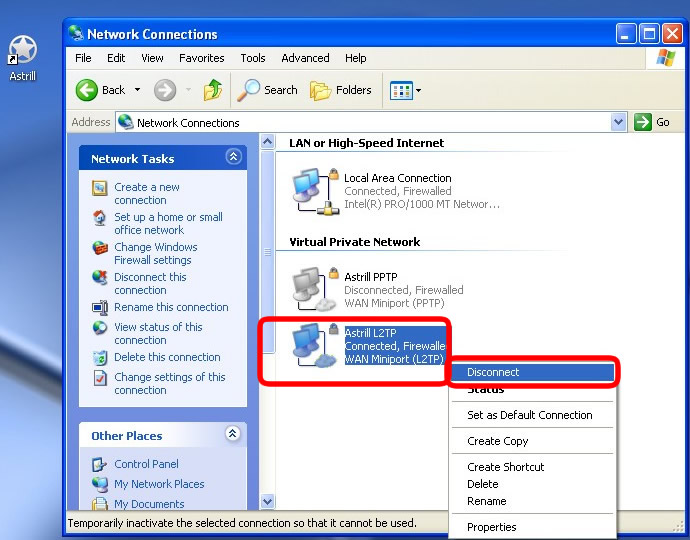This screenshot has height=540, width=690.
Task: Open Control Panel in Other Places
Action: coord(146,464)
